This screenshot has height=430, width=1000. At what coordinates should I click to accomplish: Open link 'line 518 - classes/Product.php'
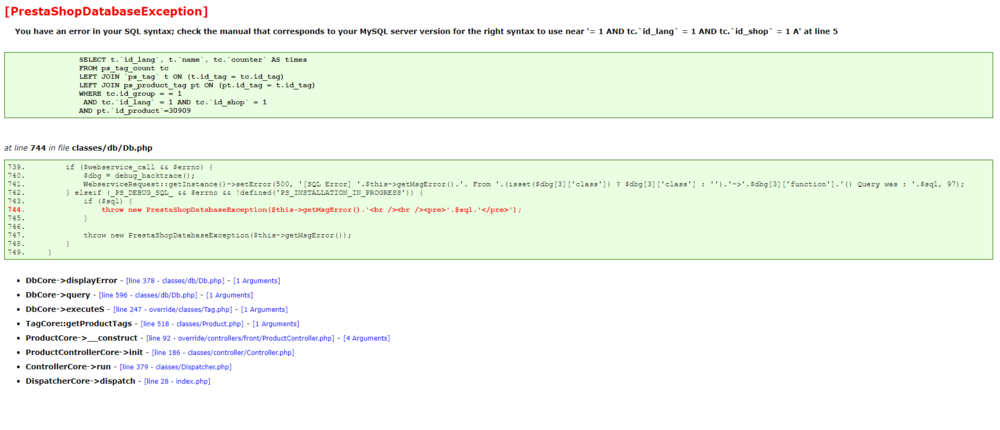pos(193,324)
